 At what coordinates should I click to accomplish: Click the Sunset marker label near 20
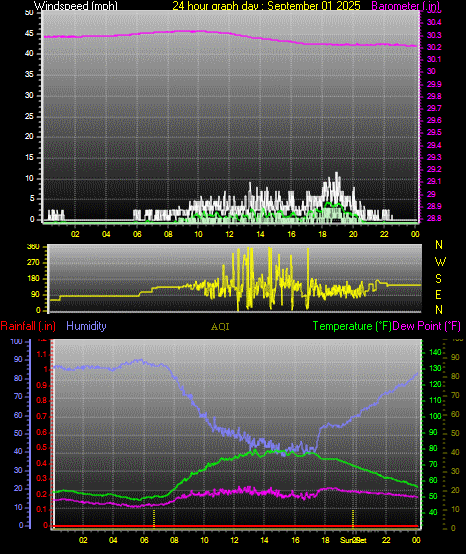[x=353, y=540]
